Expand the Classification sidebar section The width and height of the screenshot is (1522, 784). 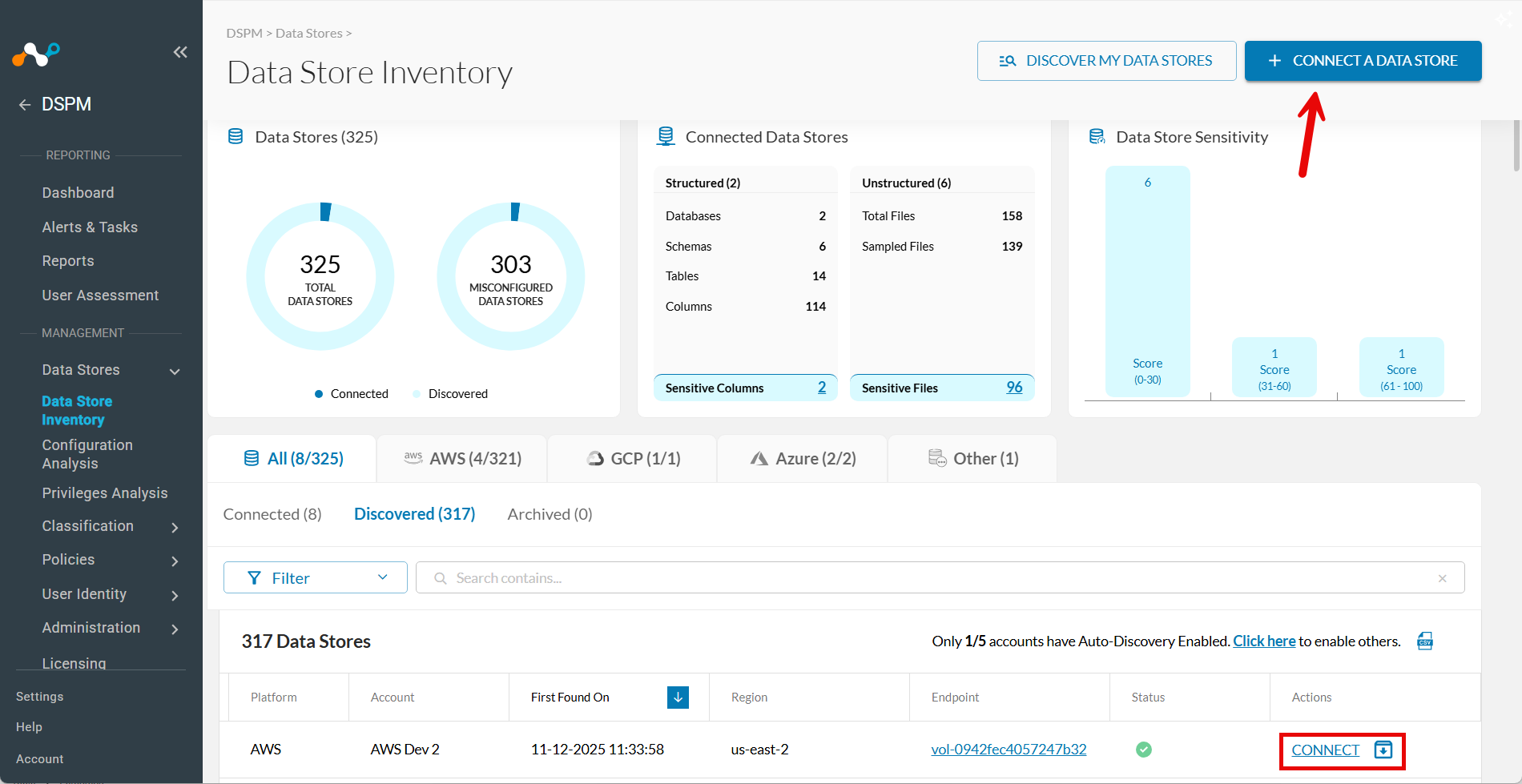pyautogui.click(x=175, y=527)
